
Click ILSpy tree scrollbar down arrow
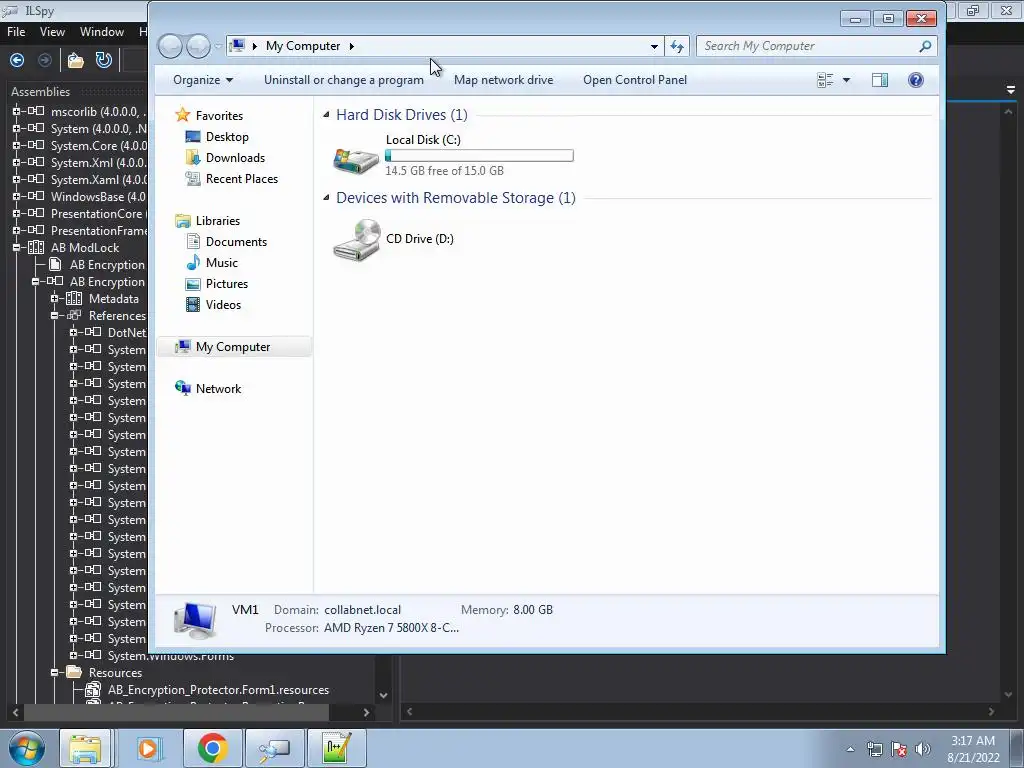[383, 696]
